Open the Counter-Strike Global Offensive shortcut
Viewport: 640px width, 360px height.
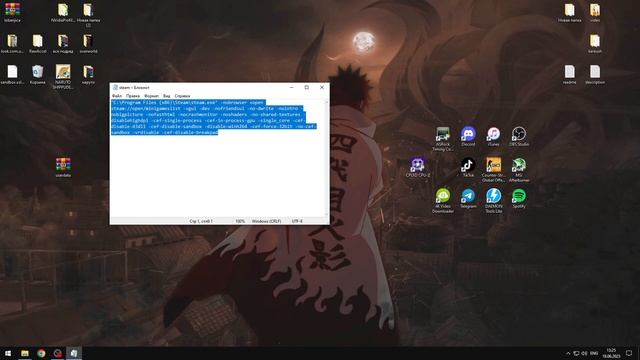pyautogui.click(x=493, y=170)
